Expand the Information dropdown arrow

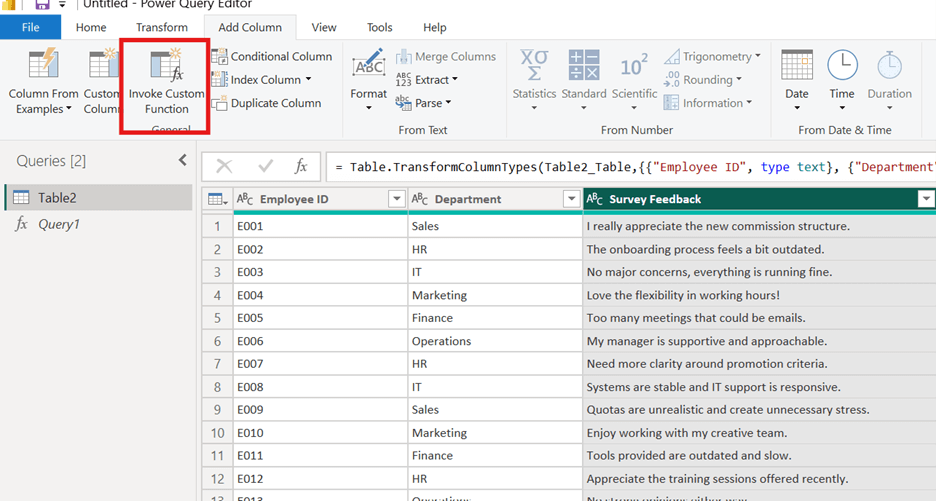tap(749, 102)
